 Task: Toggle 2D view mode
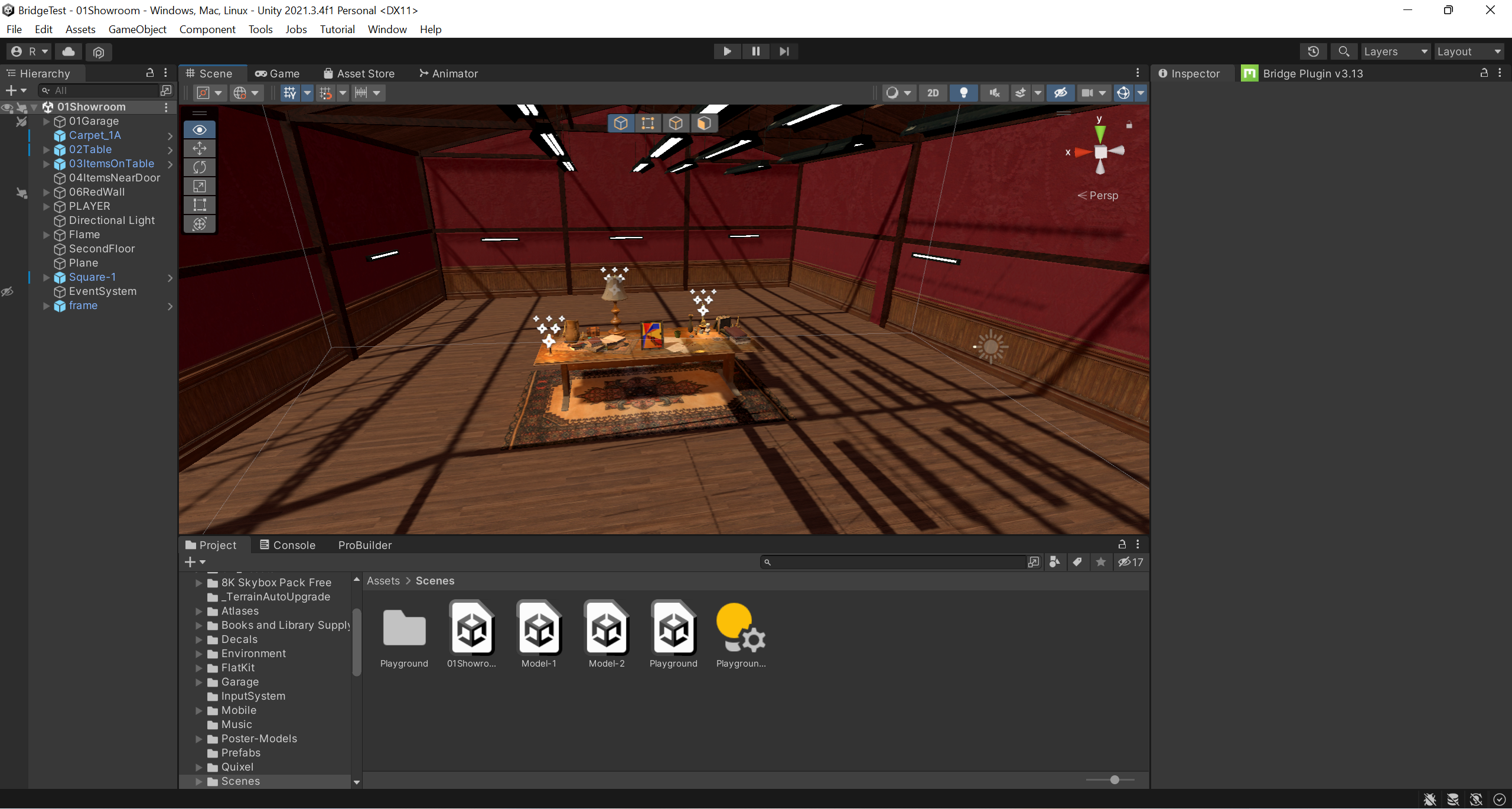[x=933, y=93]
